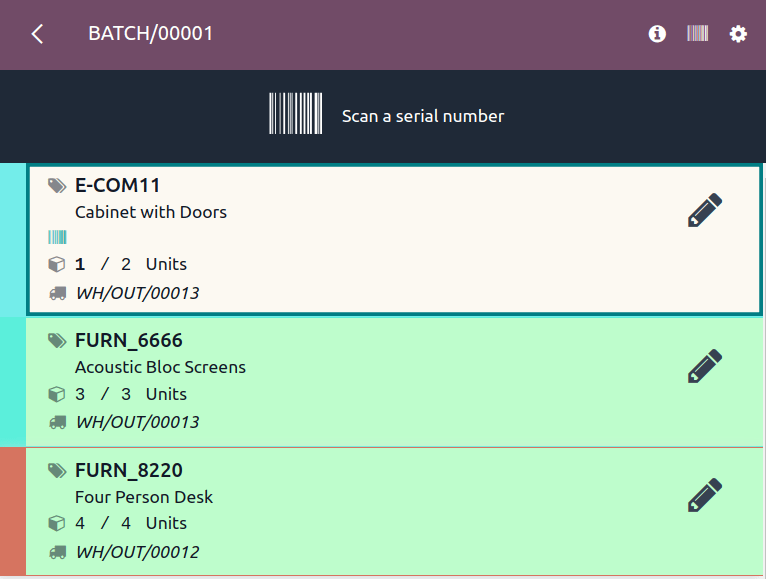Viewport: 766px width, 579px height.
Task: Go back using the left arrow
Action: [37, 34]
